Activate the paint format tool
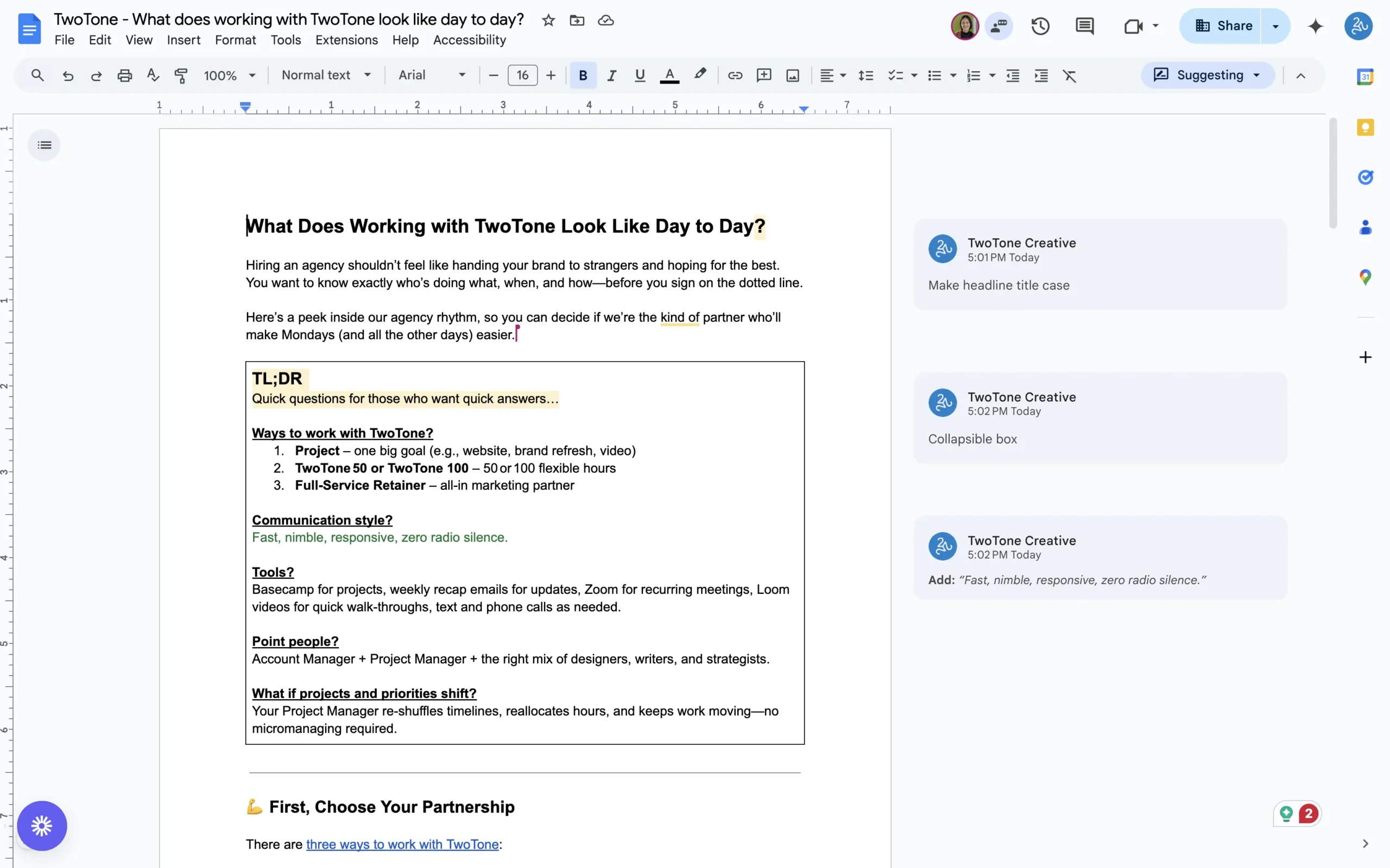The image size is (1390, 868). pyautogui.click(x=181, y=75)
